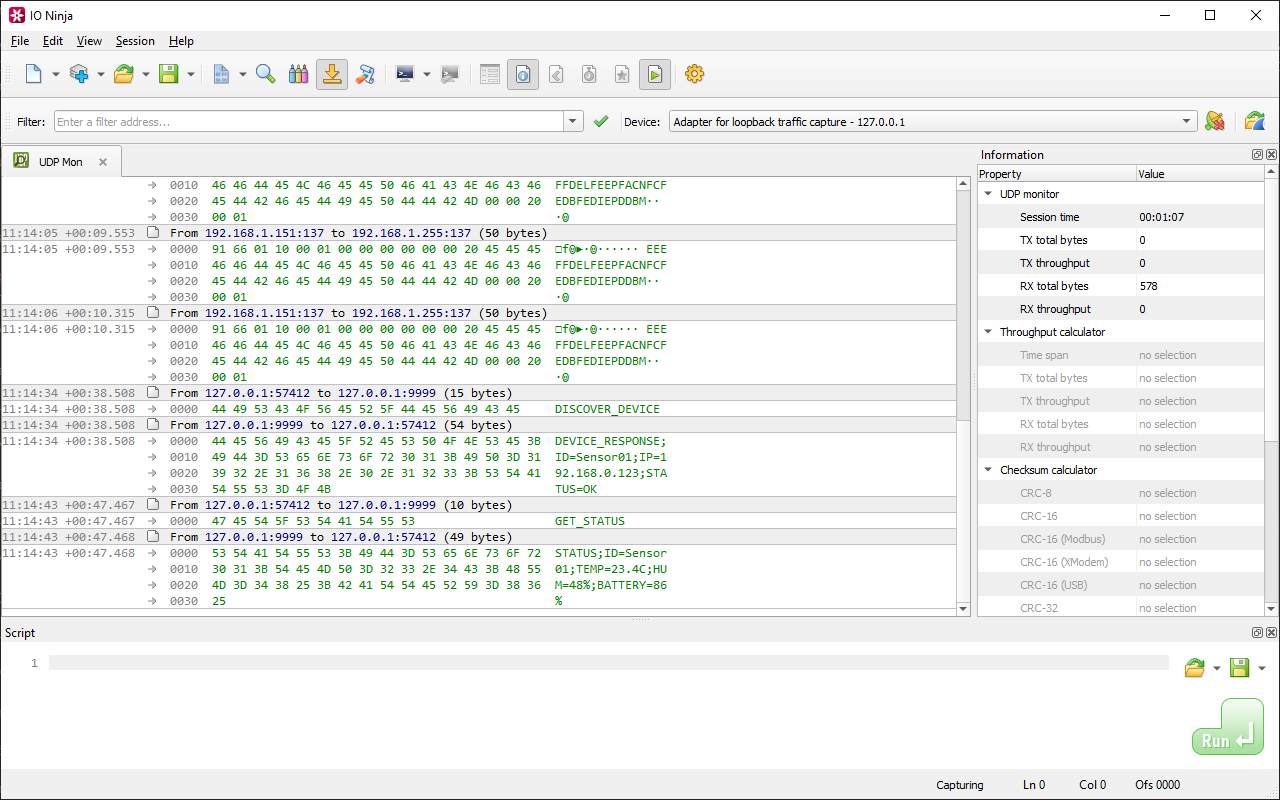
Task: Click the folder with shark fin icon
Action: click(1255, 121)
